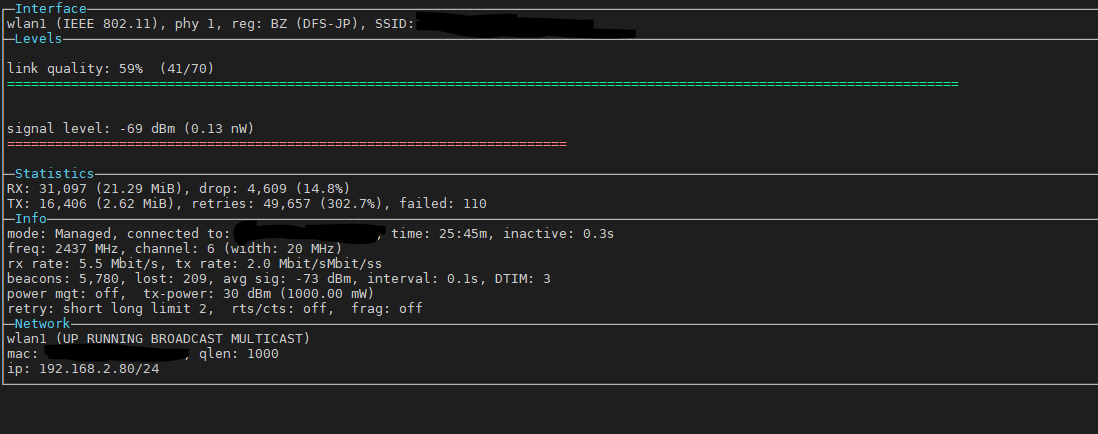Click the red signal level bar
Image resolution: width=1098 pixels, height=434 pixels.
(286, 144)
